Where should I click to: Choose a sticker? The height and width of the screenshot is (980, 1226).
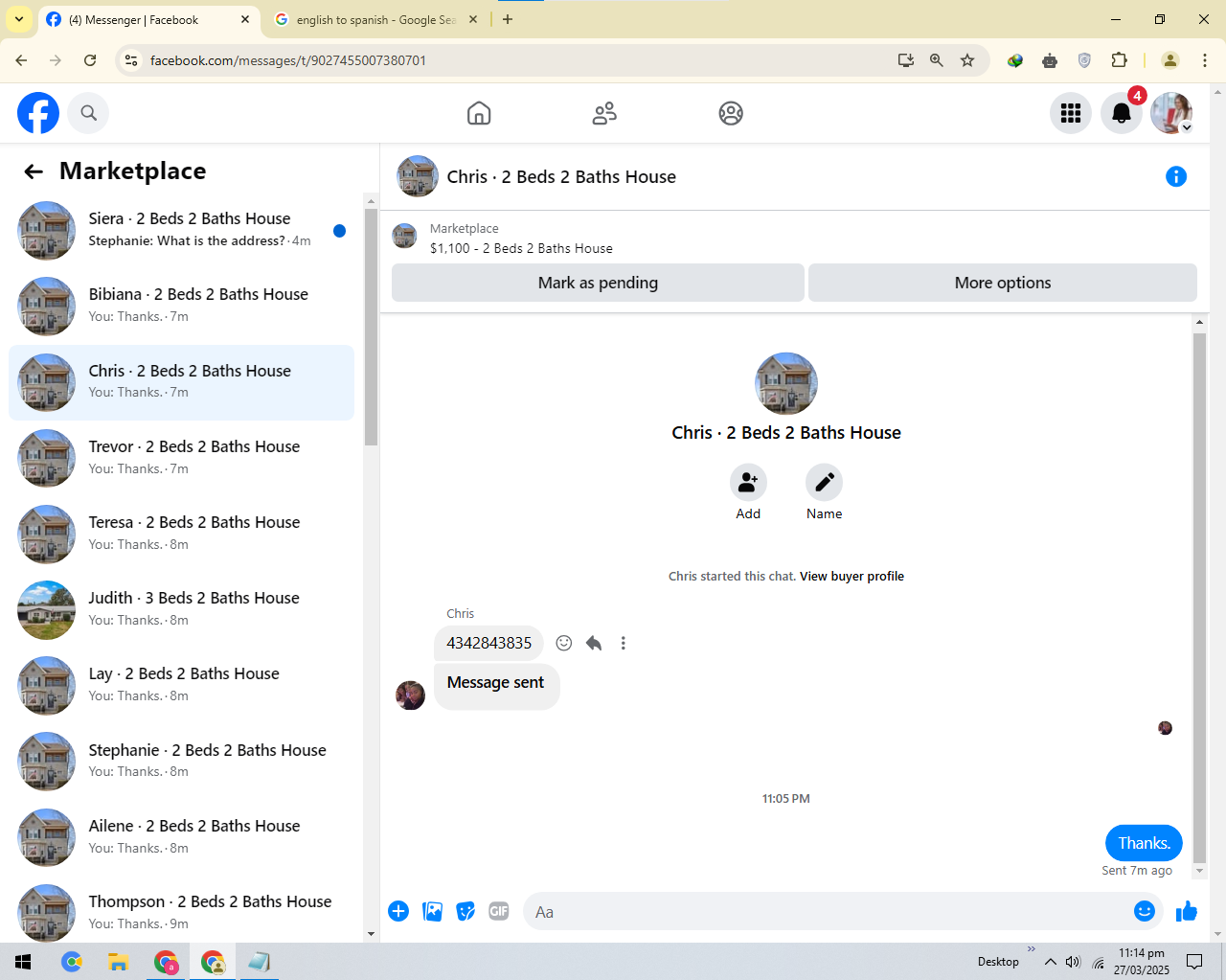click(x=465, y=911)
